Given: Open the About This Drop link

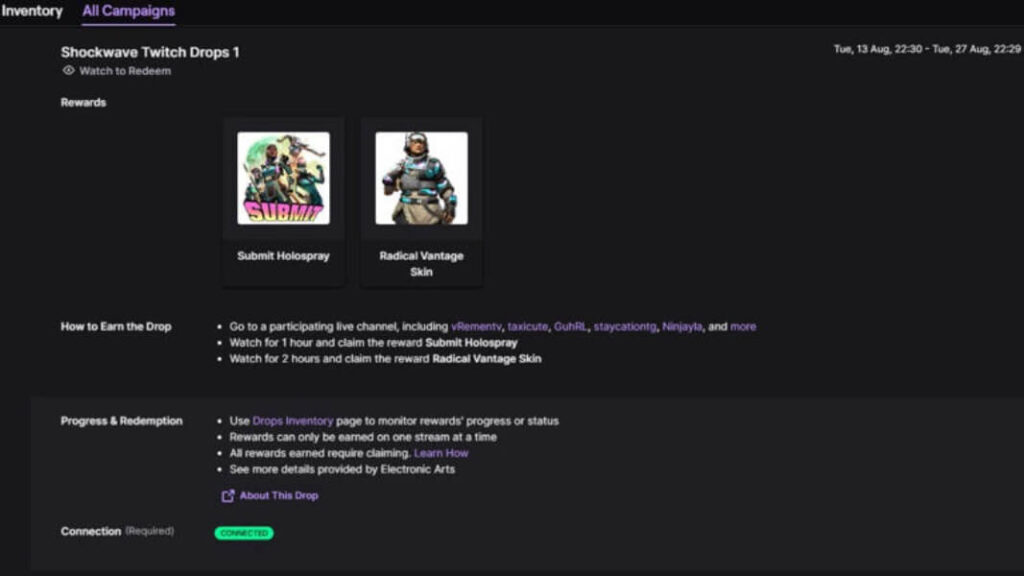Looking at the screenshot, I should (x=279, y=496).
